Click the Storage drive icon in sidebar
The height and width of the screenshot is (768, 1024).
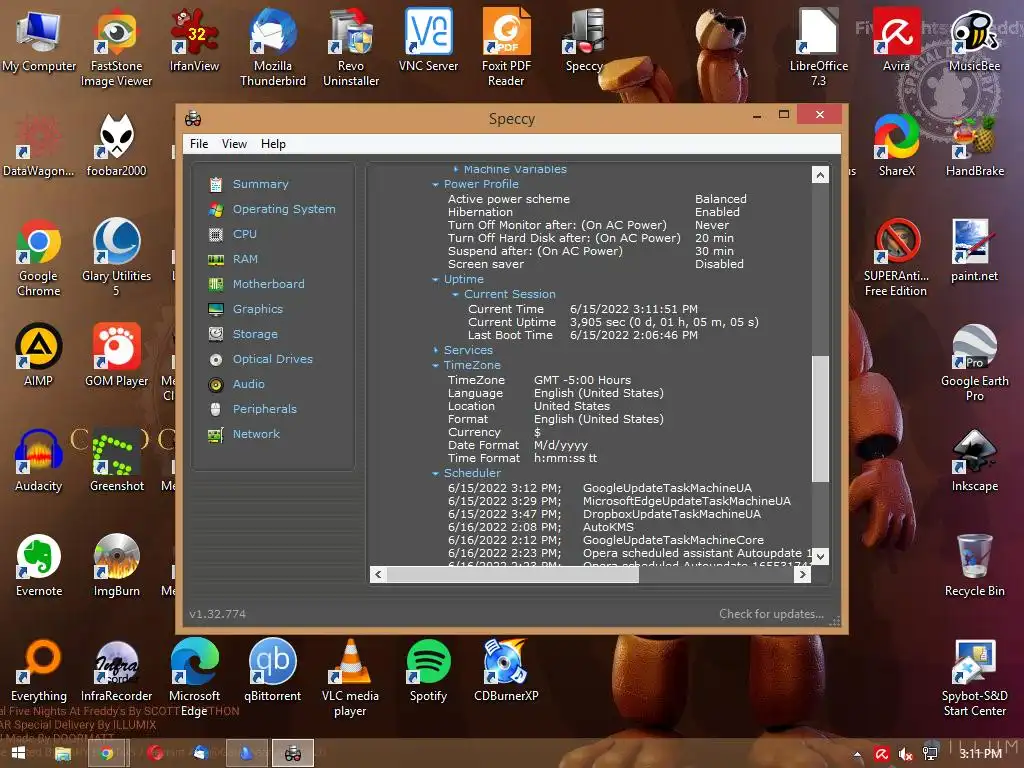[x=216, y=334]
